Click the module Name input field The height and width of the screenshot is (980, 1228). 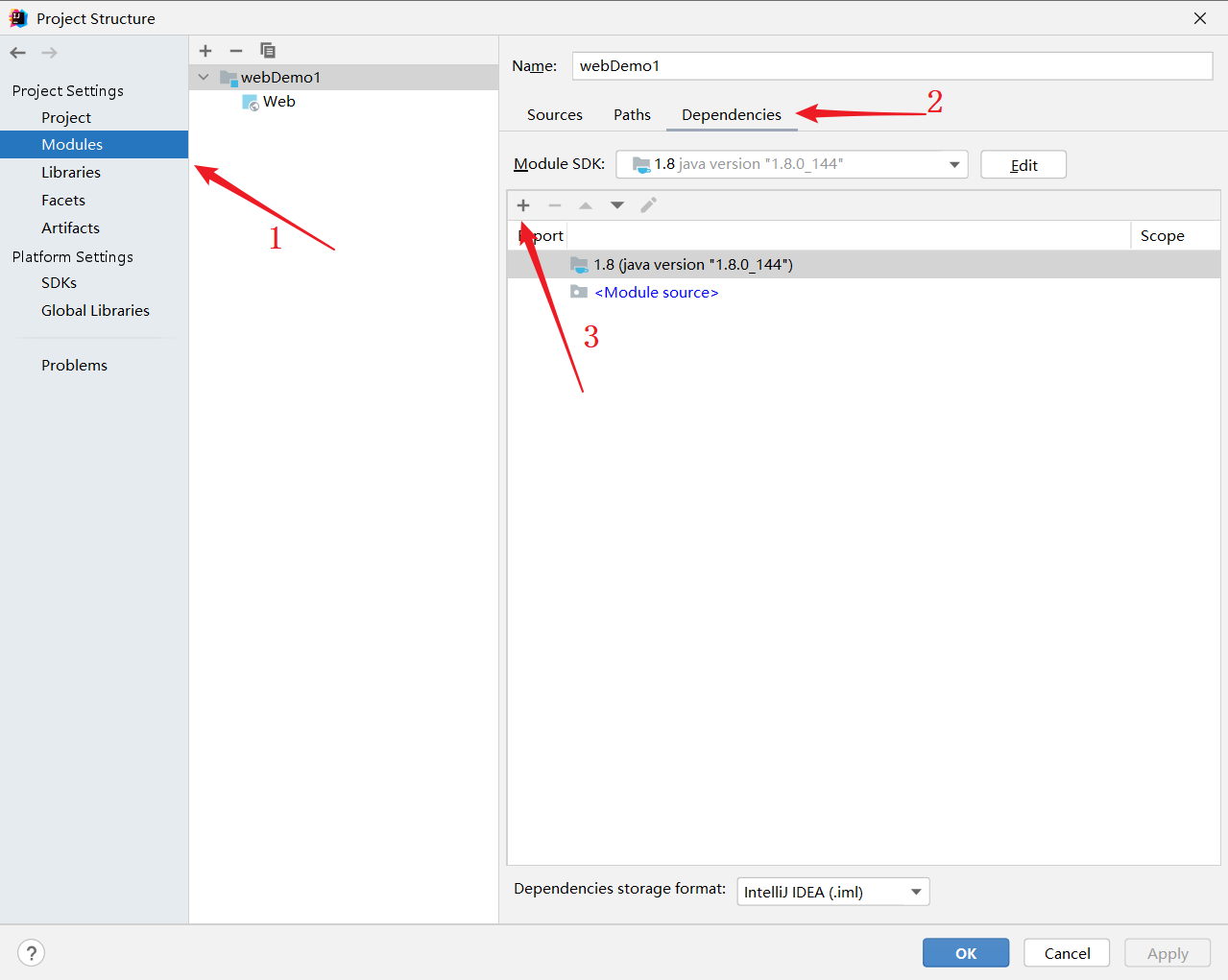pyautogui.click(x=892, y=66)
